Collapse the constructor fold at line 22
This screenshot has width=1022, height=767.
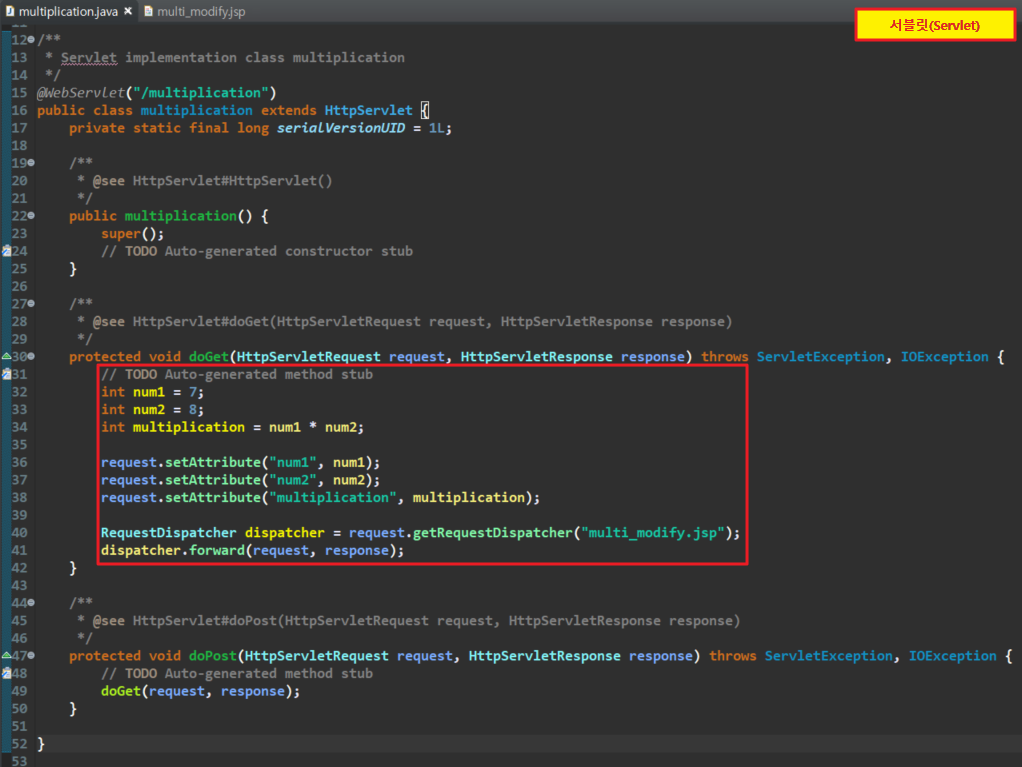(31, 216)
